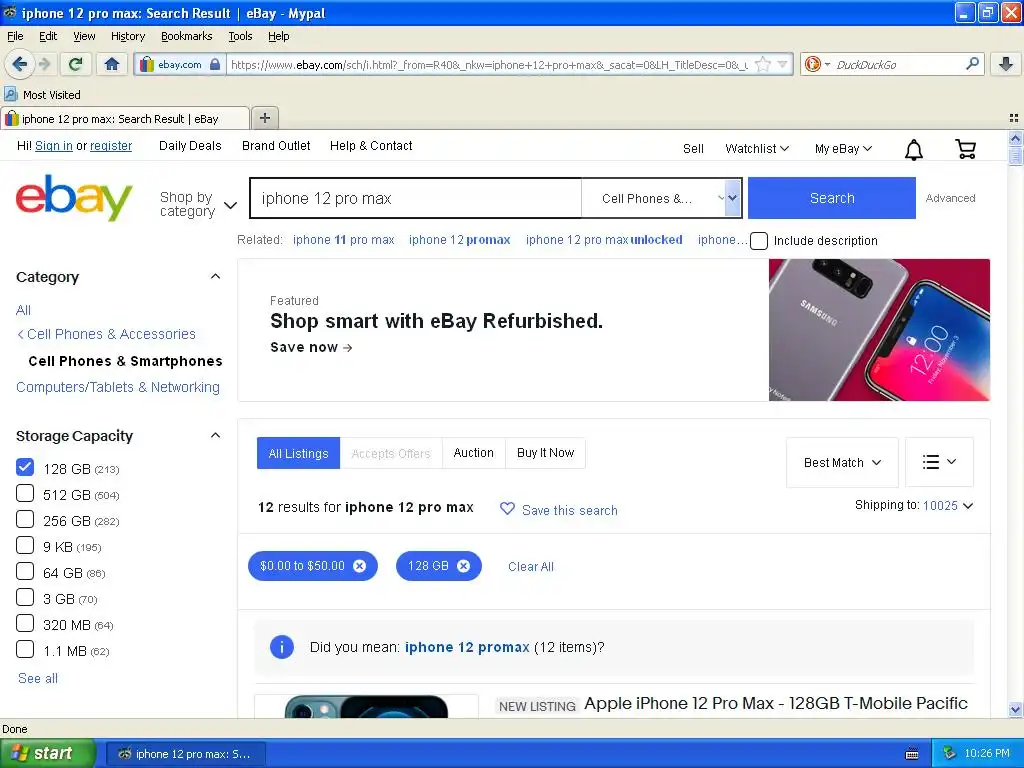Open the History menu
This screenshot has width=1024, height=768.
[x=128, y=36]
